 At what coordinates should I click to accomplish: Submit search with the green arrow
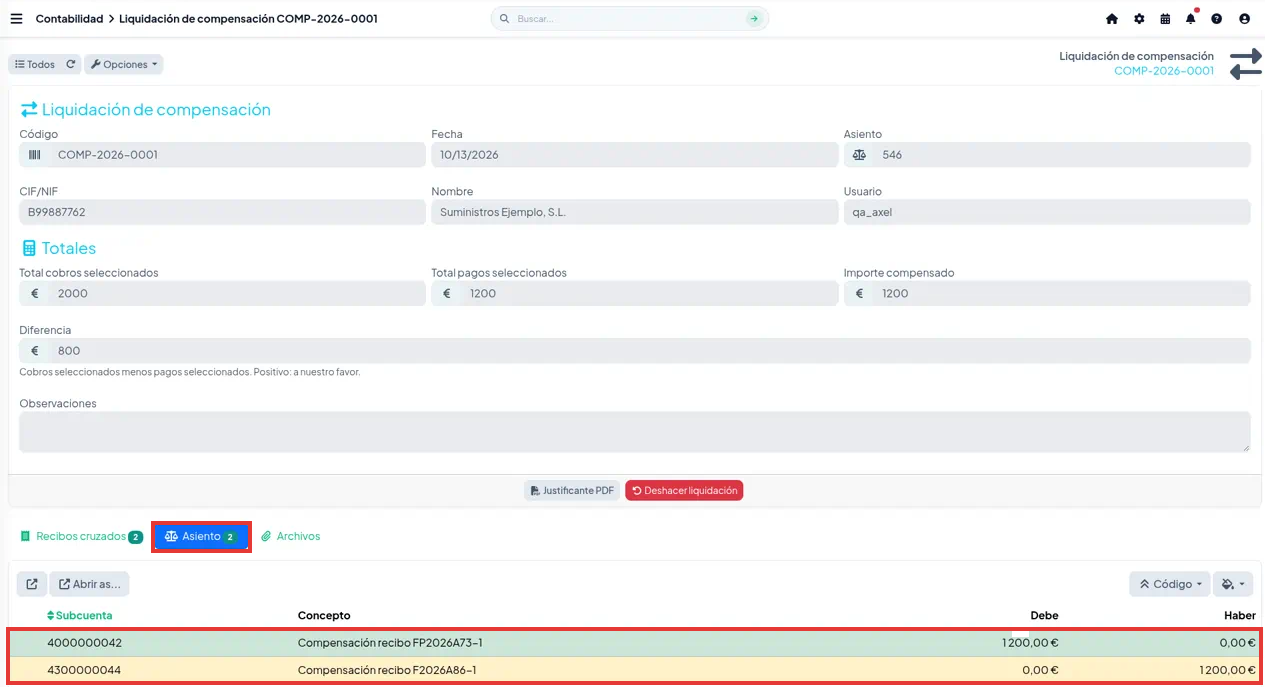point(753,19)
